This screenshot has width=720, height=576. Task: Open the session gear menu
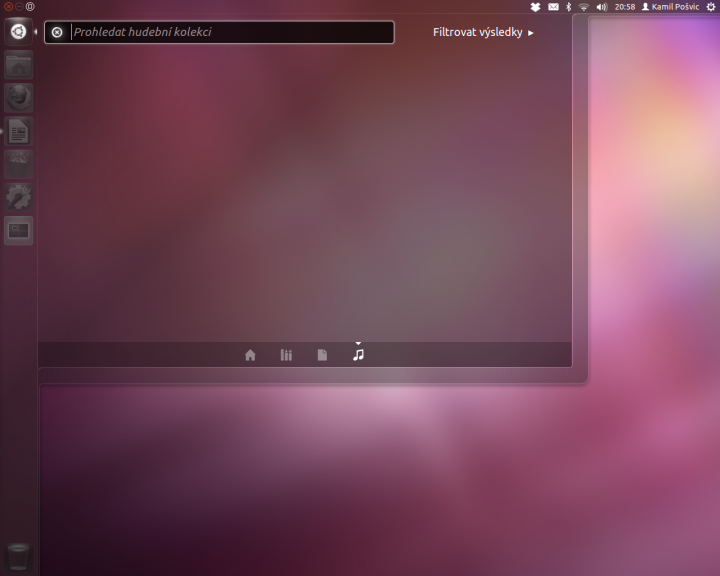pos(711,7)
